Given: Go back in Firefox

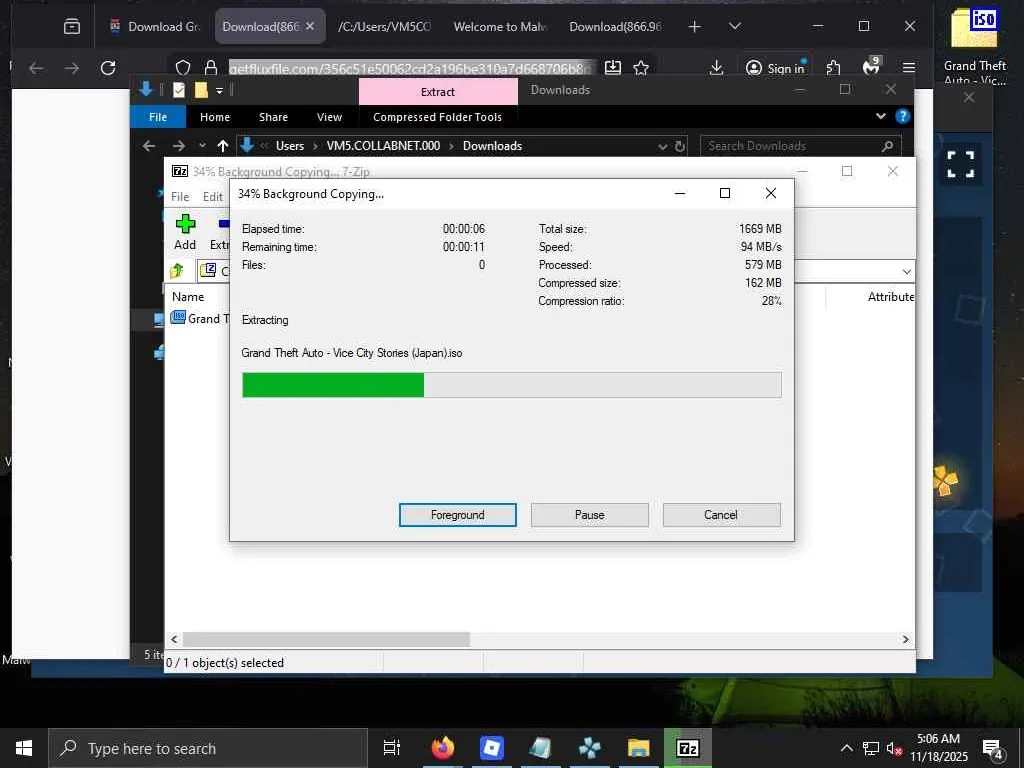Looking at the screenshot, I should click(36, 68).
